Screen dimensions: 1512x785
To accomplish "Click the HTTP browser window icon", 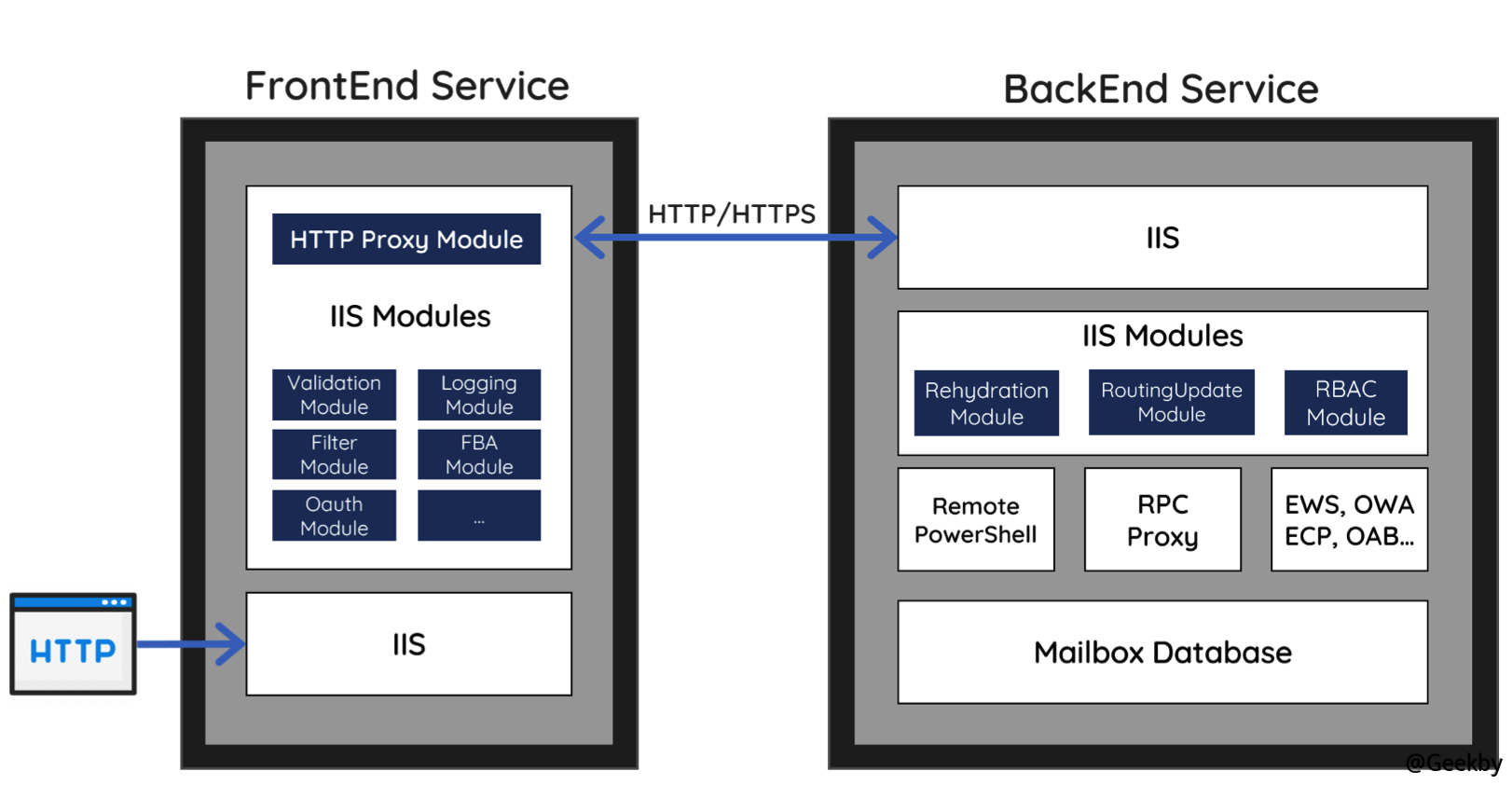I will click(73, 643).
